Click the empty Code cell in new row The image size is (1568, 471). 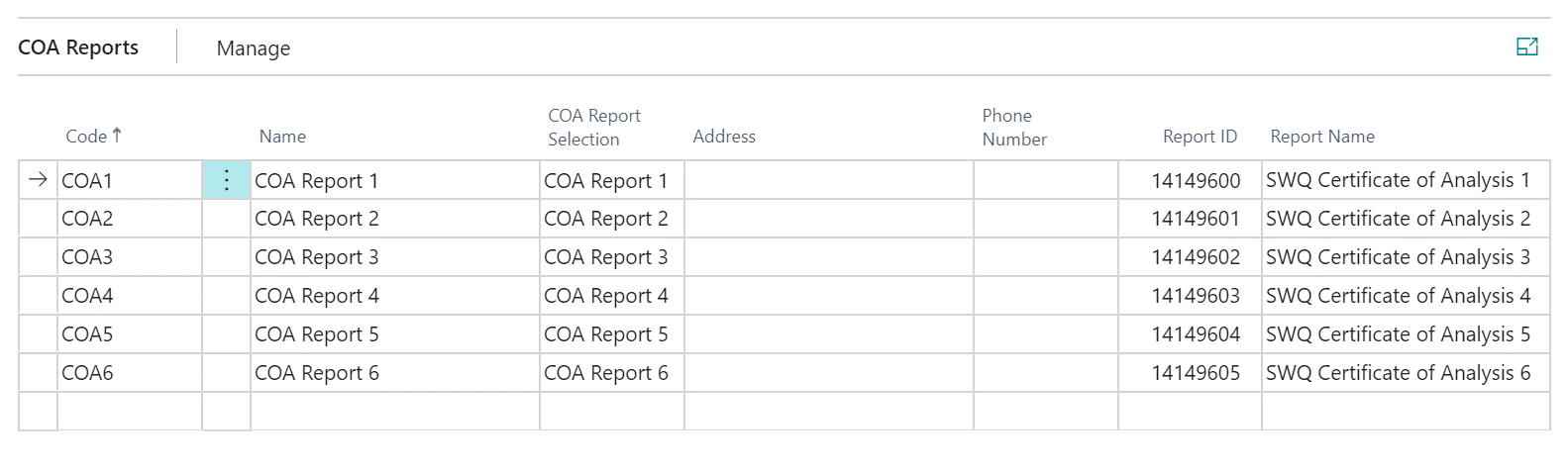click(129, 411)
